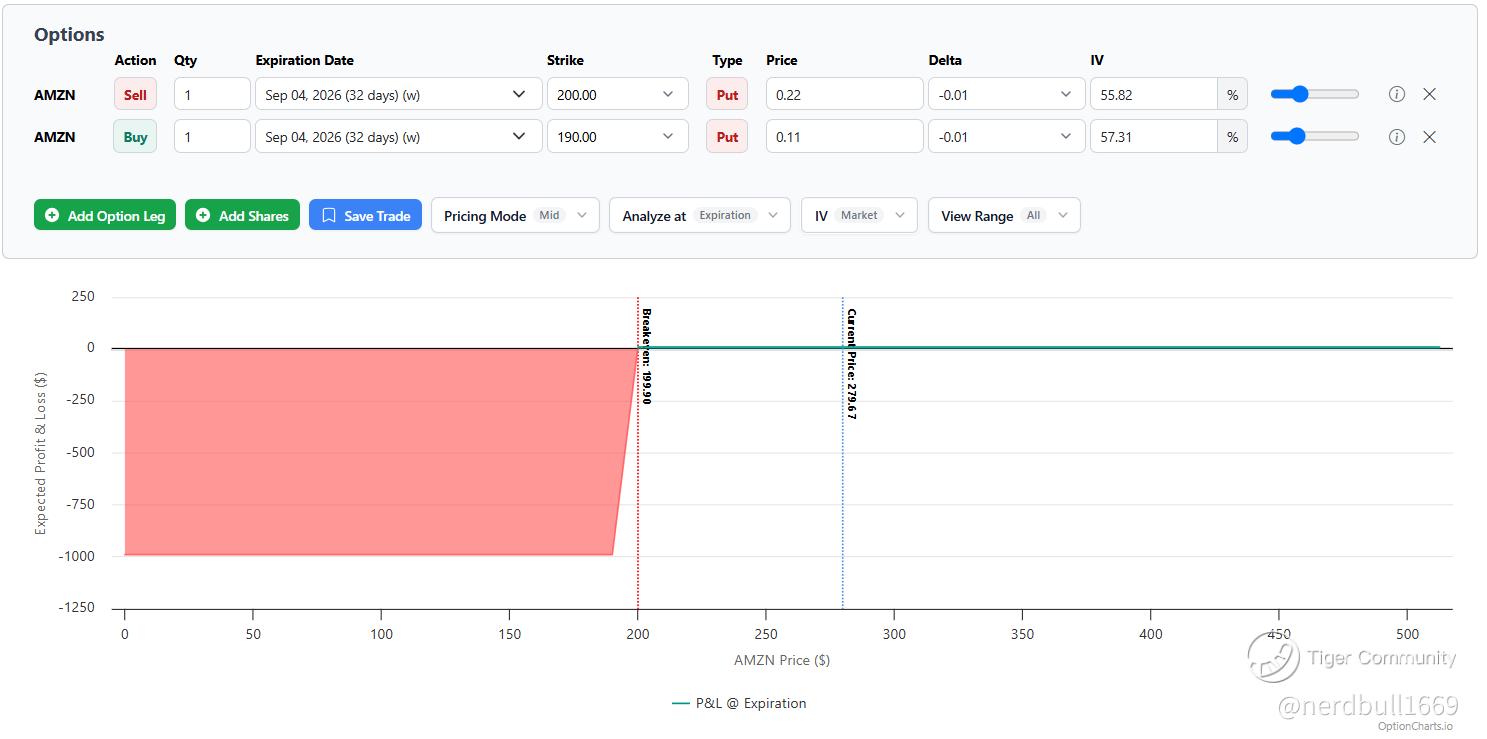
Task: Open the 200.00 strike dropdown
Action: click(618, 94)
